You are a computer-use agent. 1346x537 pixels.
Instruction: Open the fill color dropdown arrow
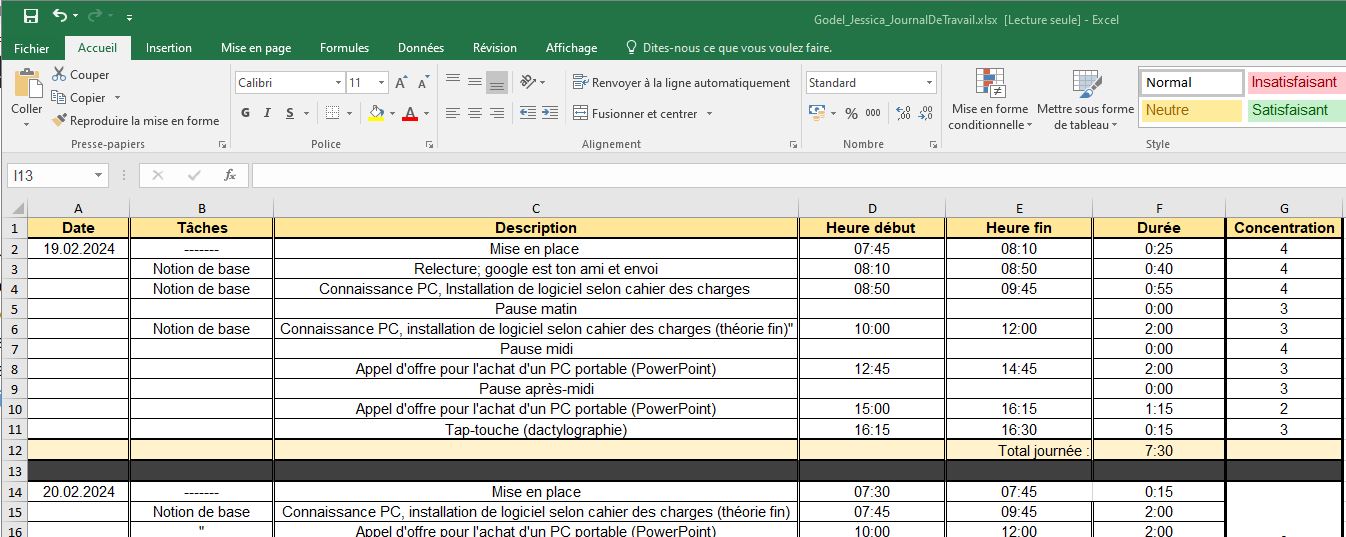click(x=392, y=113)
